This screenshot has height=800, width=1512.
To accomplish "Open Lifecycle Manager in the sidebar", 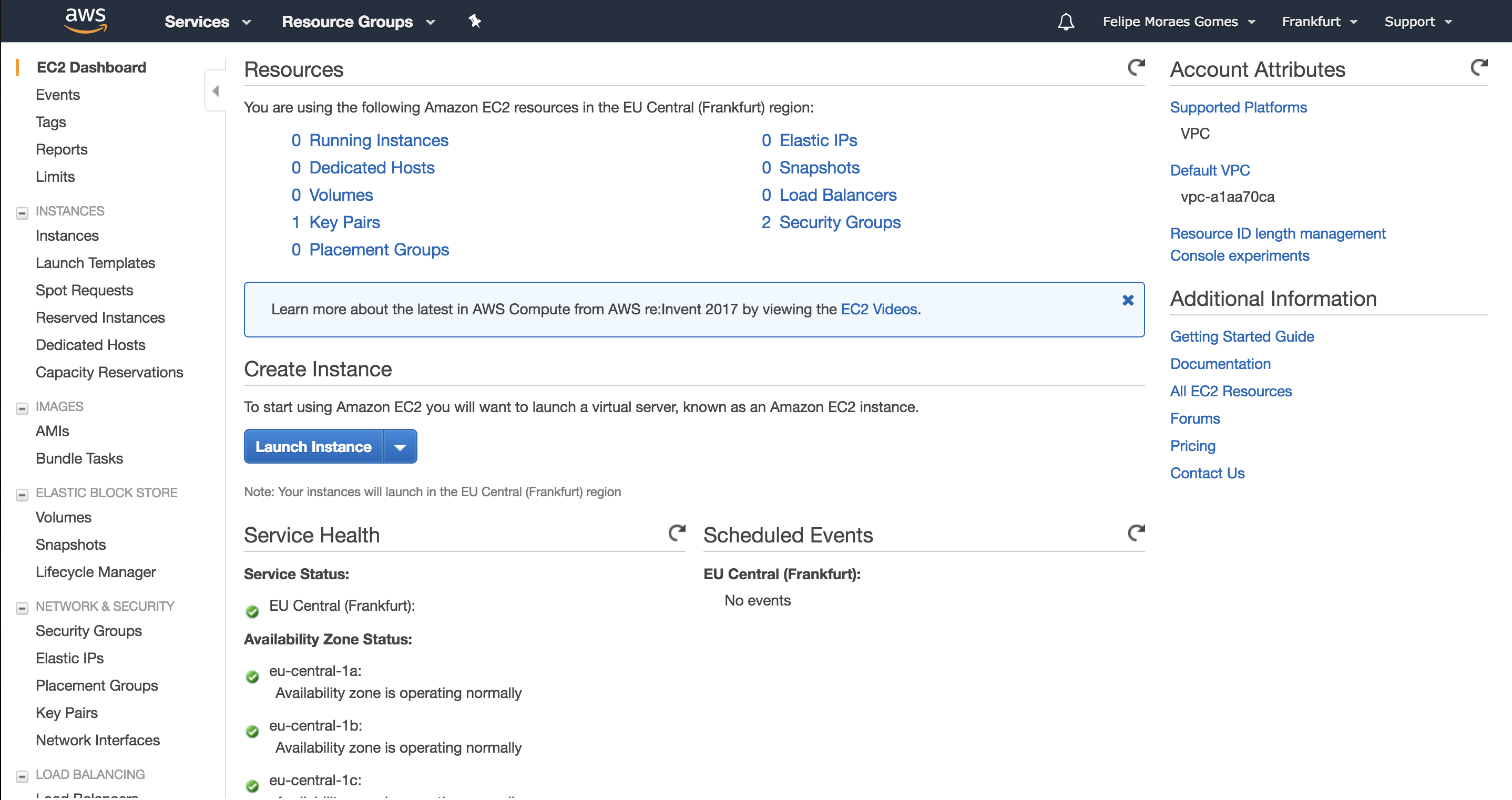I will coord(96,572).
